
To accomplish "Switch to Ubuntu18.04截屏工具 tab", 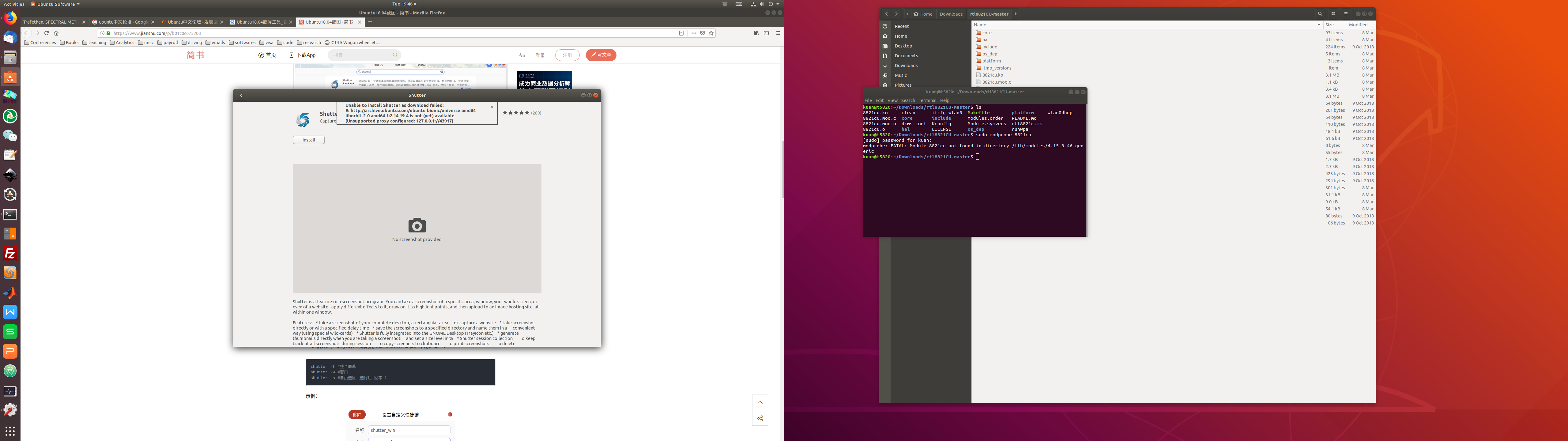I will 261,22.
